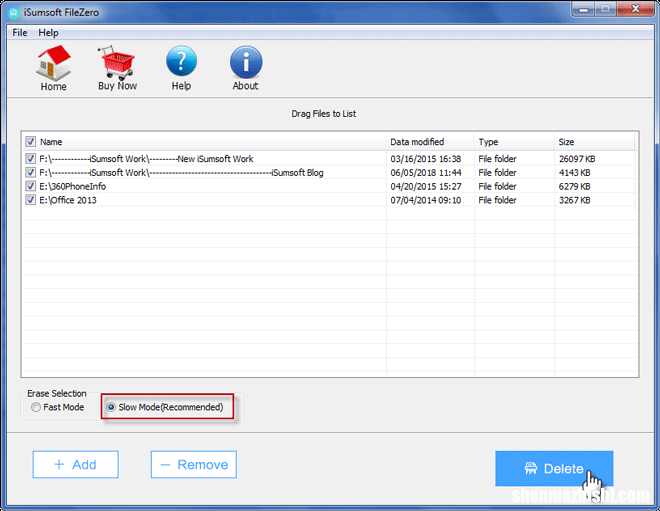Open the File menu
660x511 pixels.
click(20, 33)
